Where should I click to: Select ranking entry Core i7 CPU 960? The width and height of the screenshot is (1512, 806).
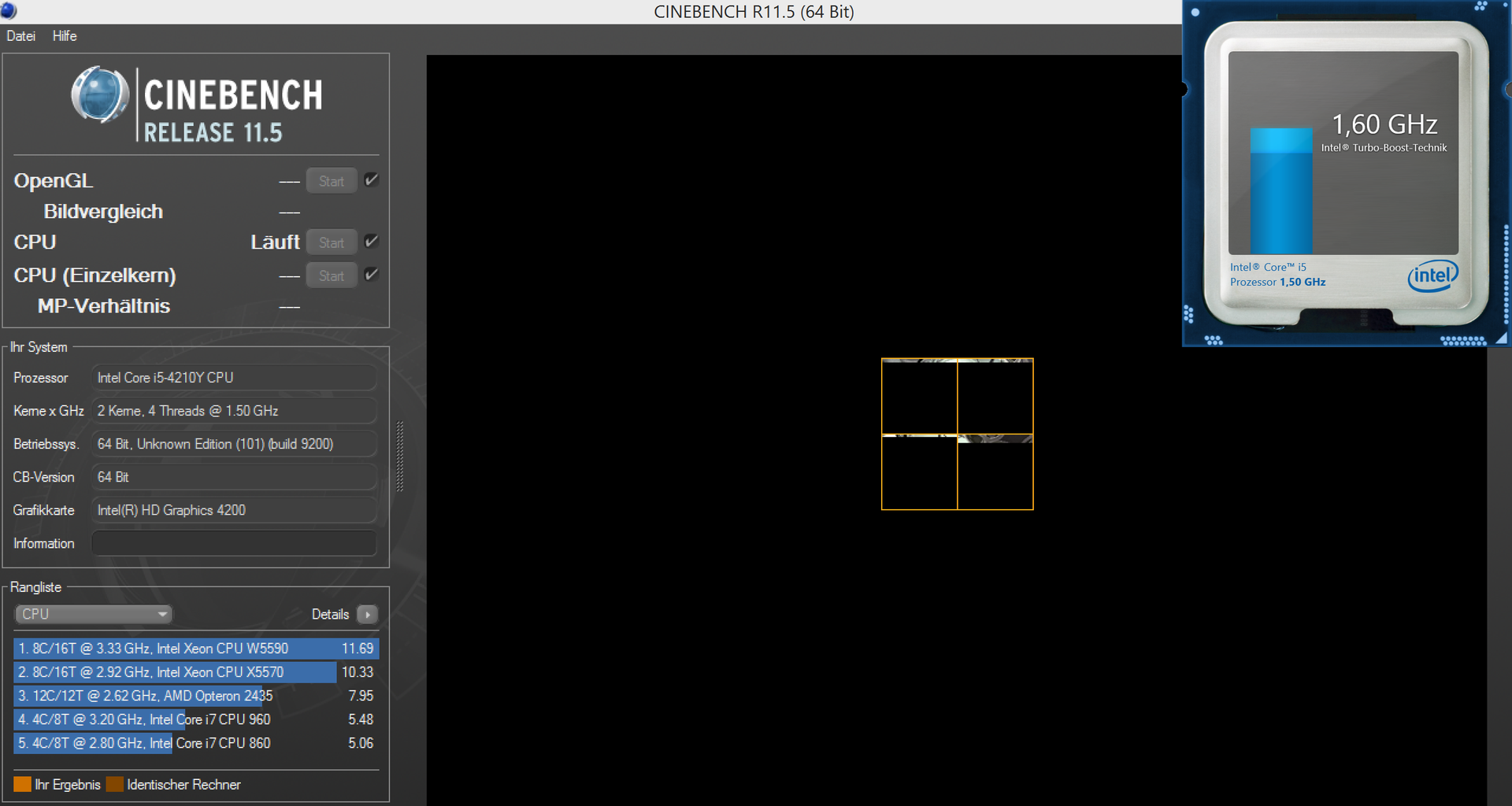point(196,719)
